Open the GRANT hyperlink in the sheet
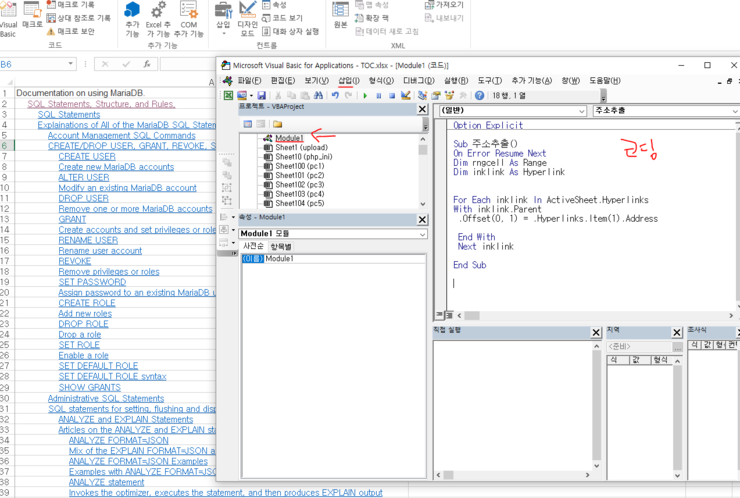Image resolution: width=740 pixels, height=498 pixels. pyautogui.click(x=72, y=219)
